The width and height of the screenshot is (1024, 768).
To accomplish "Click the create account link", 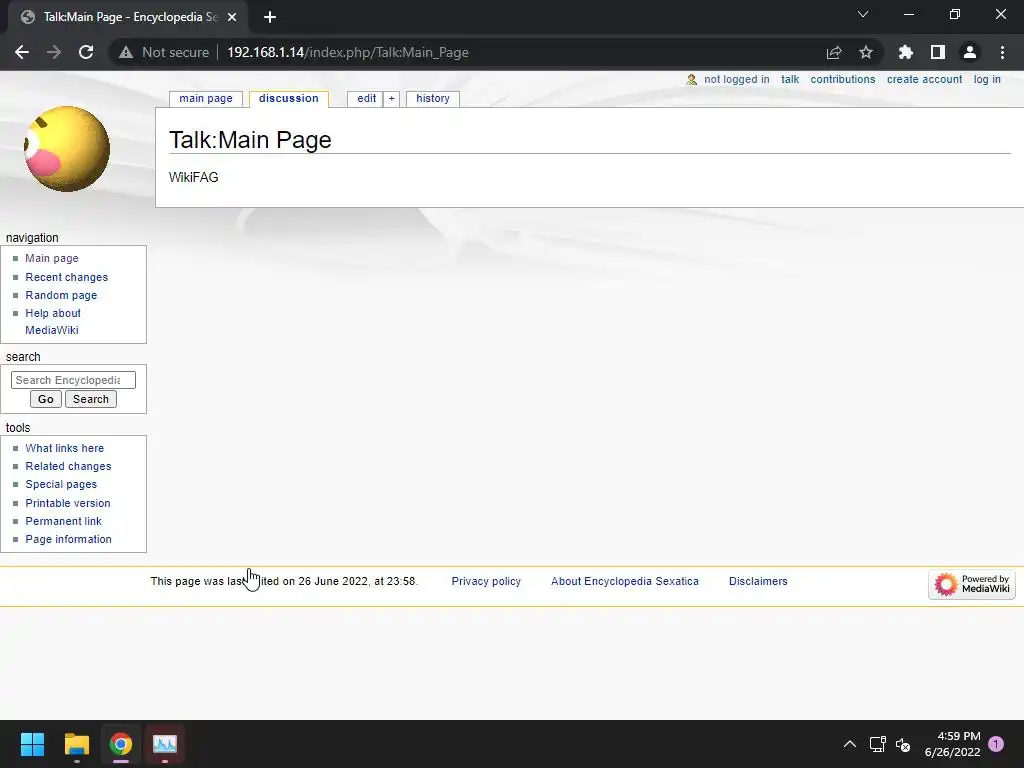I will pos(924,79).
